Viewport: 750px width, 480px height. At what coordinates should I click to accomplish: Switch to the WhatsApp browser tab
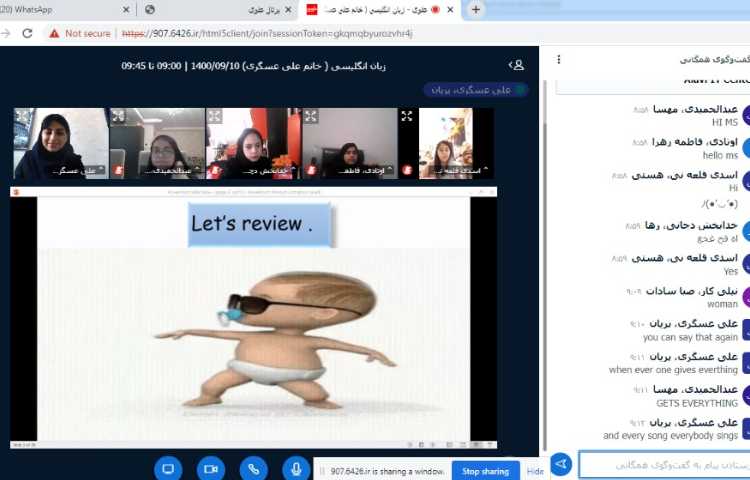50,9
